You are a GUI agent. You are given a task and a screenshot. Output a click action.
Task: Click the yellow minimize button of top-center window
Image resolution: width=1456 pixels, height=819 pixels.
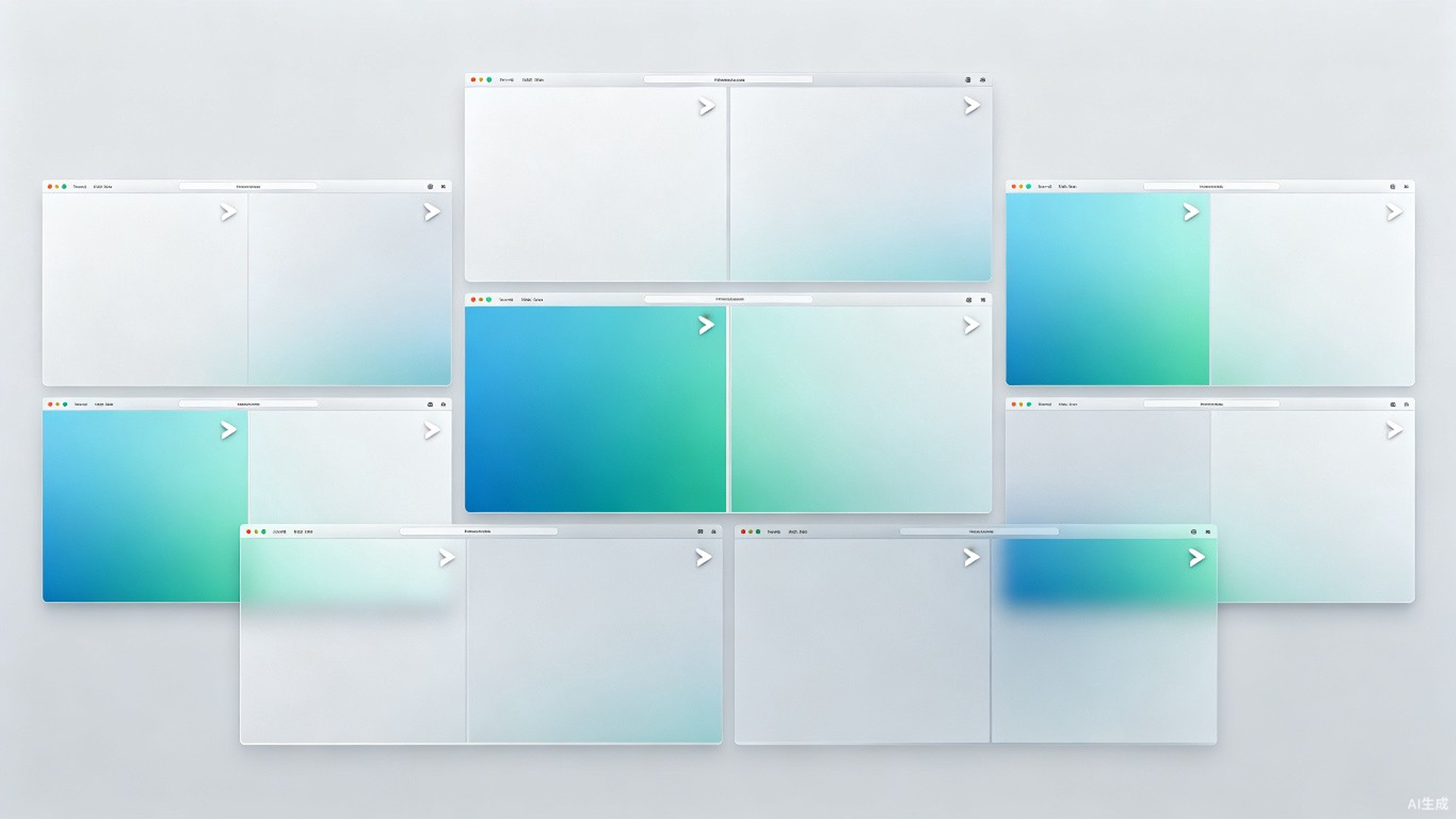click(x=481, y=80)
